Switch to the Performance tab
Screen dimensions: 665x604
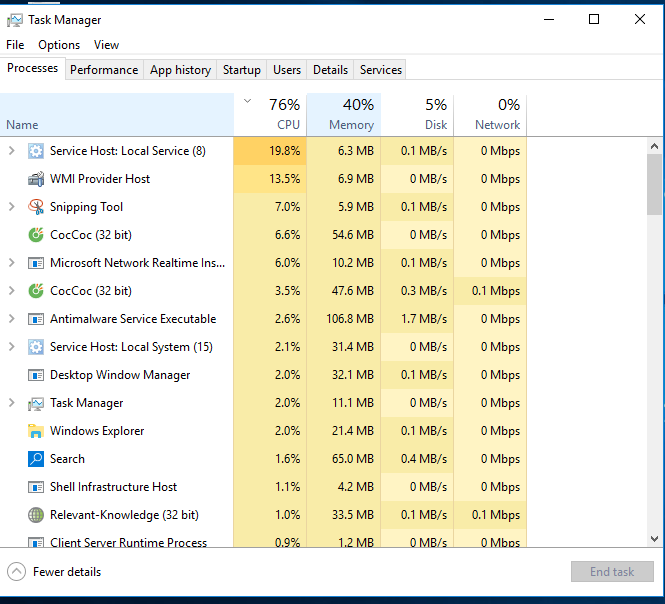click(104, 70)
